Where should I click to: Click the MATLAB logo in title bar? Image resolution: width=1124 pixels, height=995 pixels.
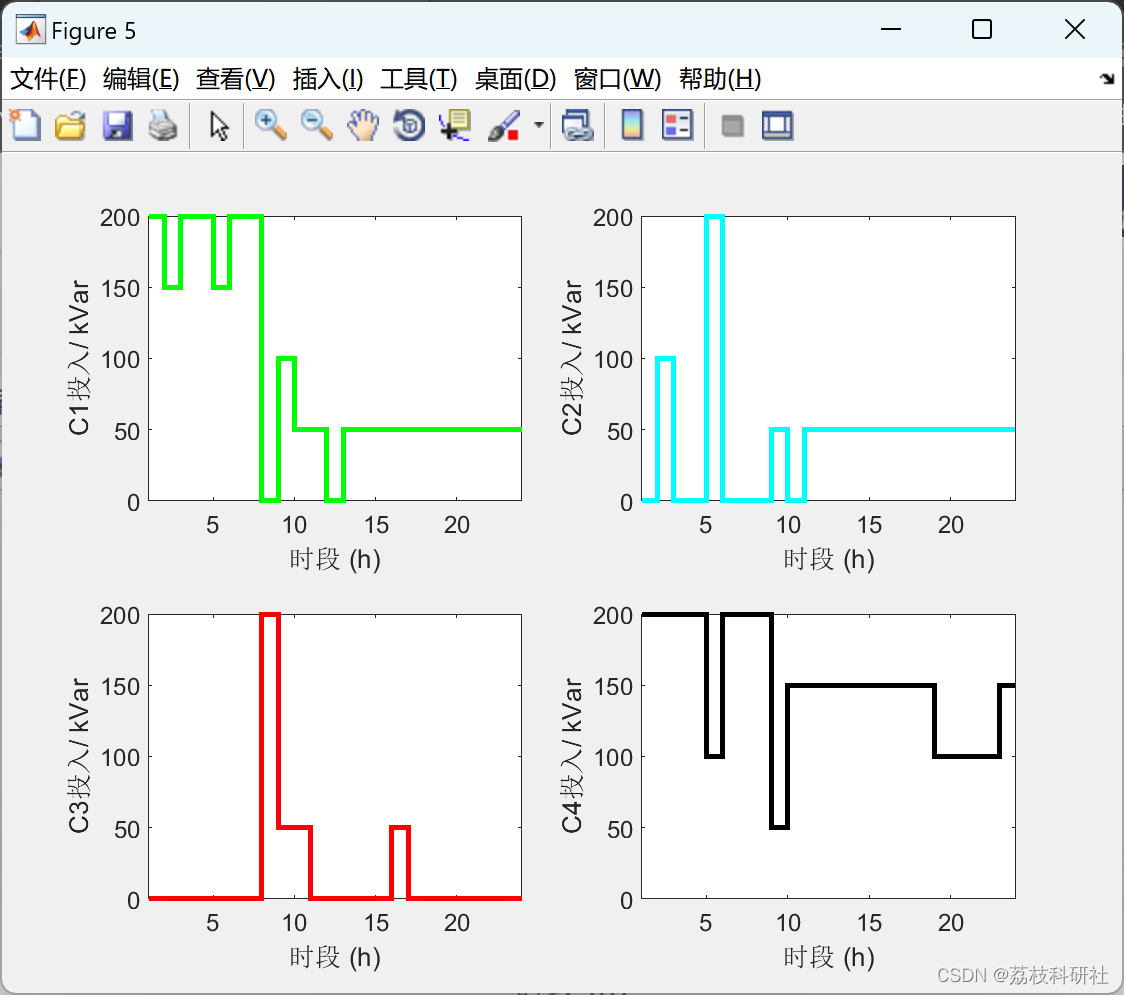[x=31, y=30]
